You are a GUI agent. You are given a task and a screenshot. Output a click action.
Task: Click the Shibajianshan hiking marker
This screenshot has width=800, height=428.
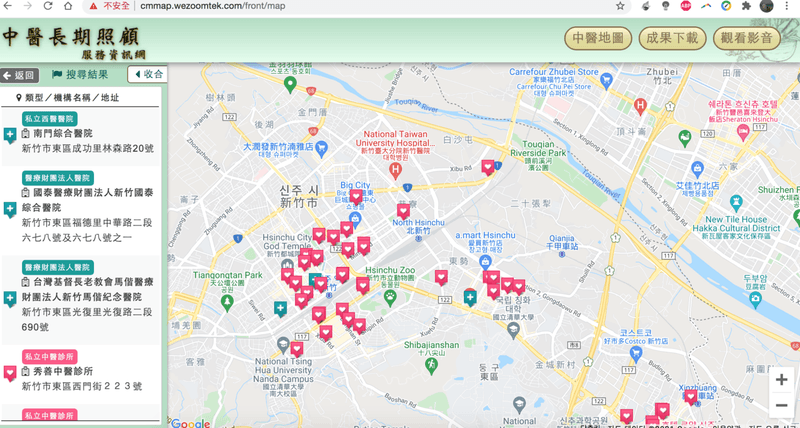tap(432, 365)
